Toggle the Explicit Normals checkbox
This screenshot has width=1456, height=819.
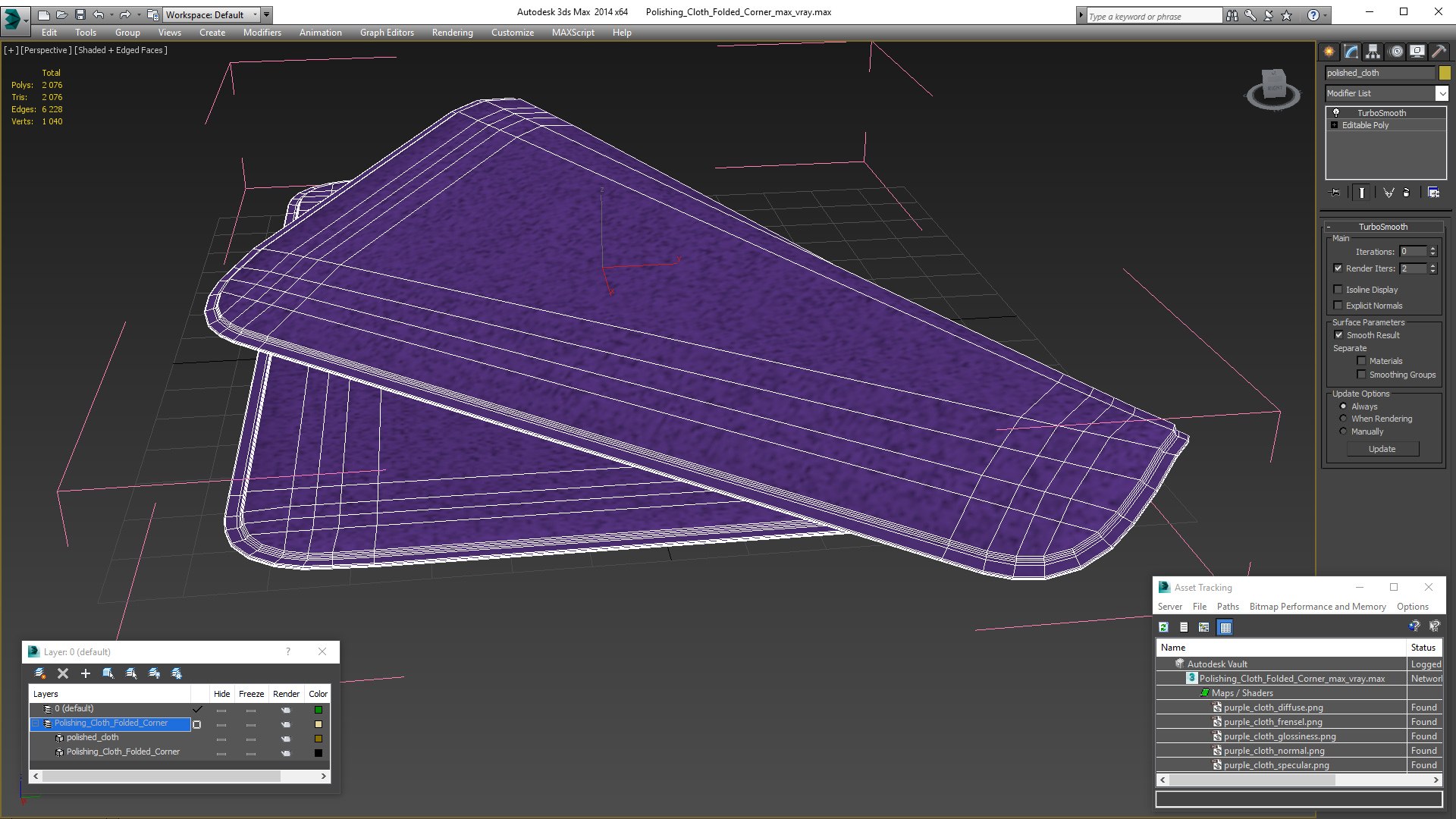[x=1338, y=305]
